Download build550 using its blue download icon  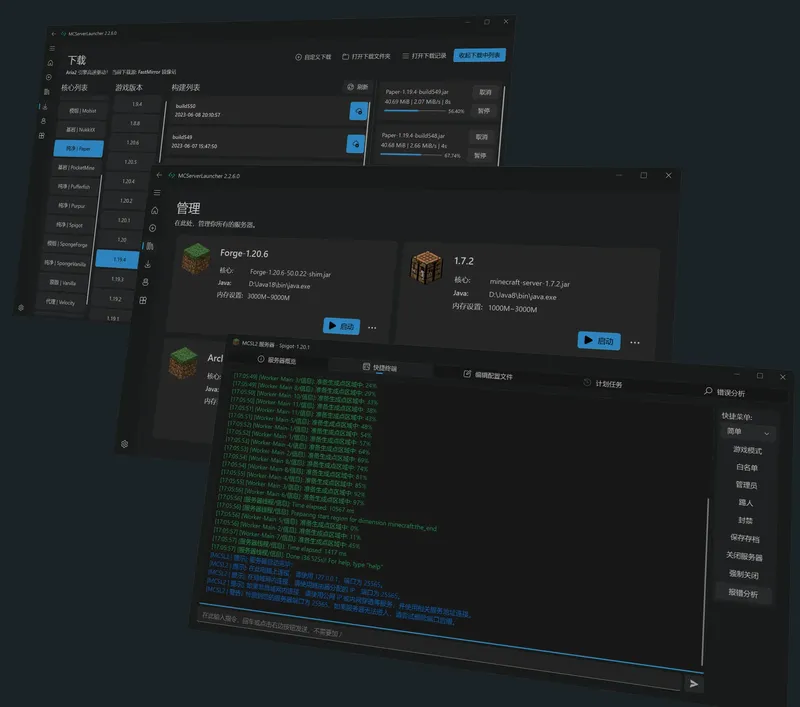pos(359,111)
